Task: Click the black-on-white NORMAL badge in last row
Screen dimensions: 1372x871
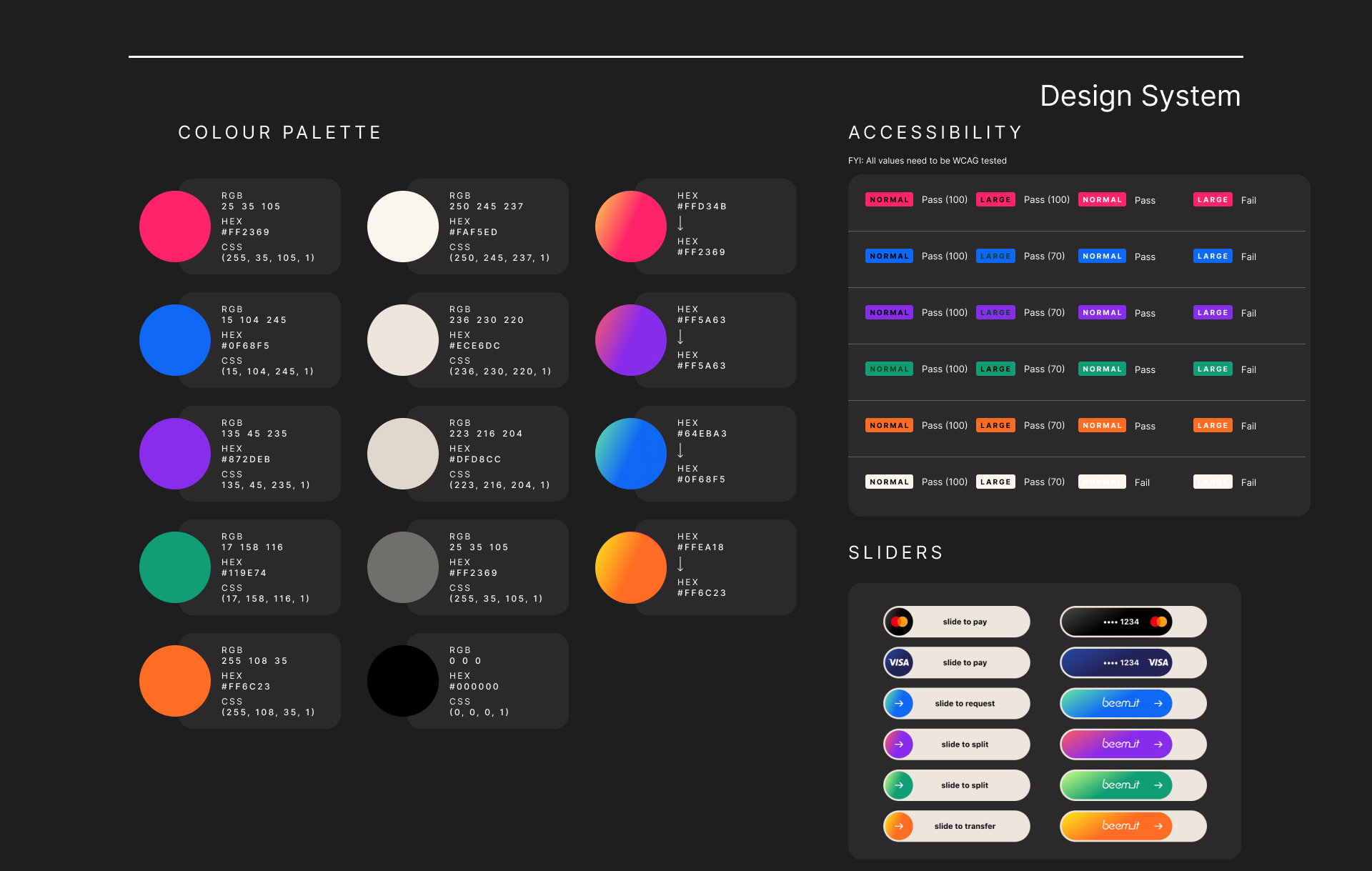Action: [889, 482]
